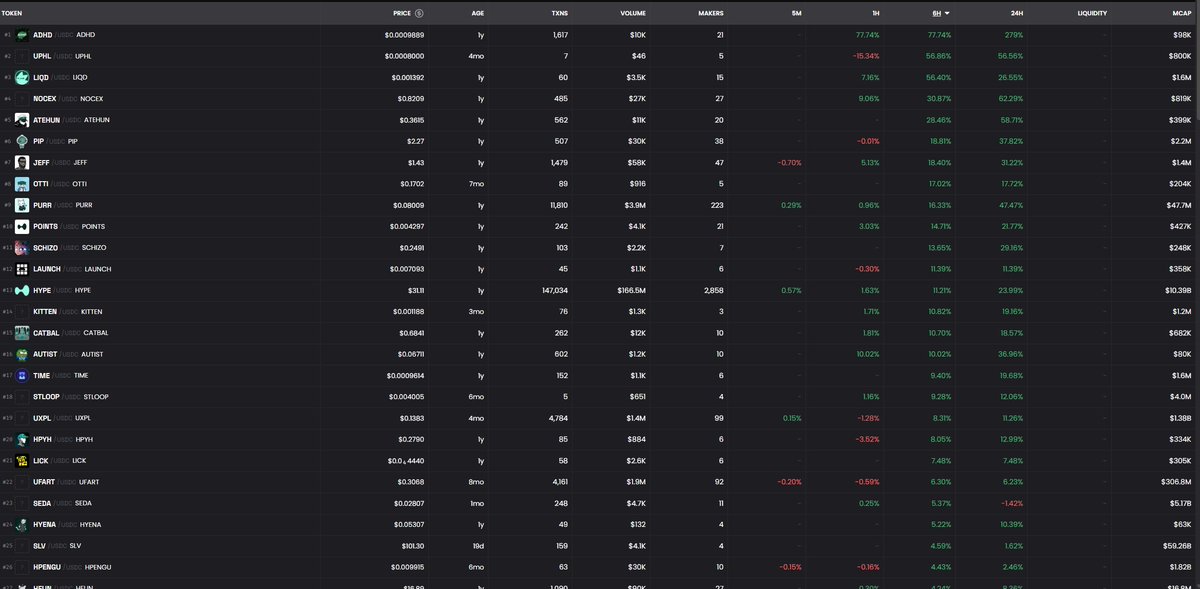Open the UPHL / USDC pair row

click(600, 56)
